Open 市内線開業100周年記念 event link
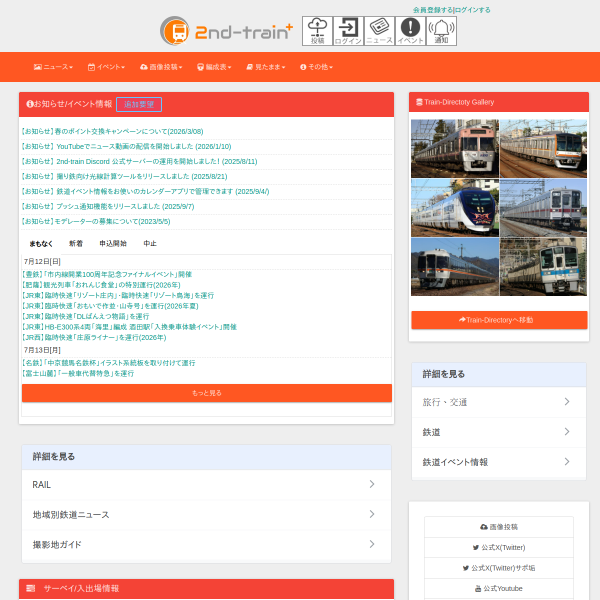 (x=107, y=274)
